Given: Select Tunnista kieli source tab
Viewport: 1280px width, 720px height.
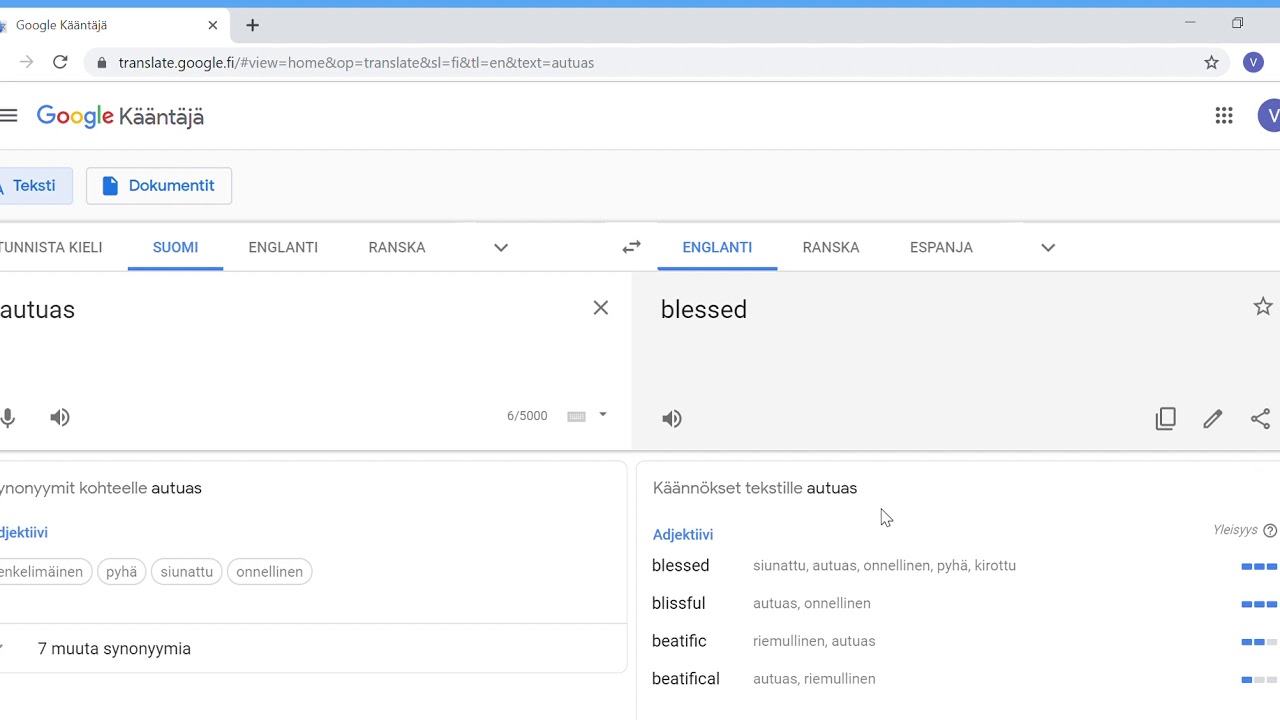Looking at the screenshot, I should click(50, 247).
